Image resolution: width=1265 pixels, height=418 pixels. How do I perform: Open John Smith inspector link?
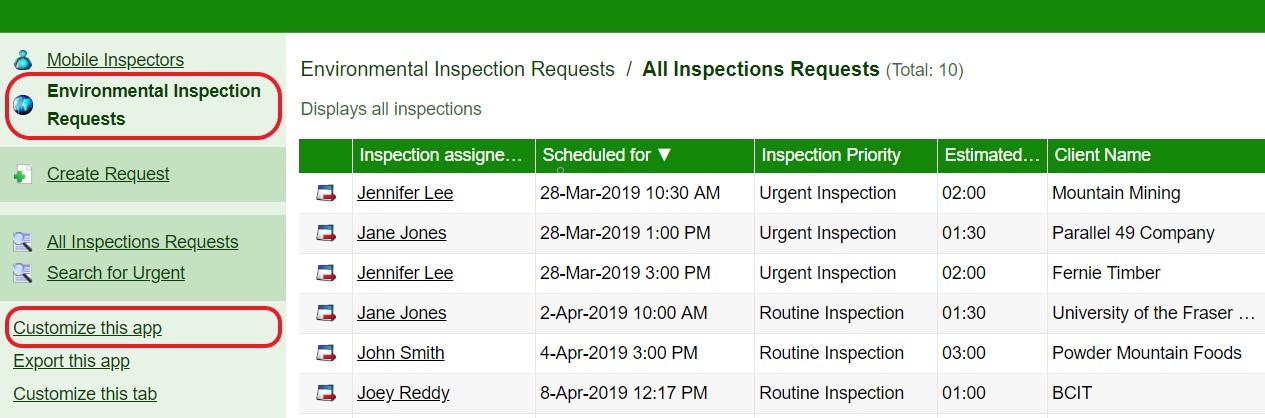click(400, 353)
